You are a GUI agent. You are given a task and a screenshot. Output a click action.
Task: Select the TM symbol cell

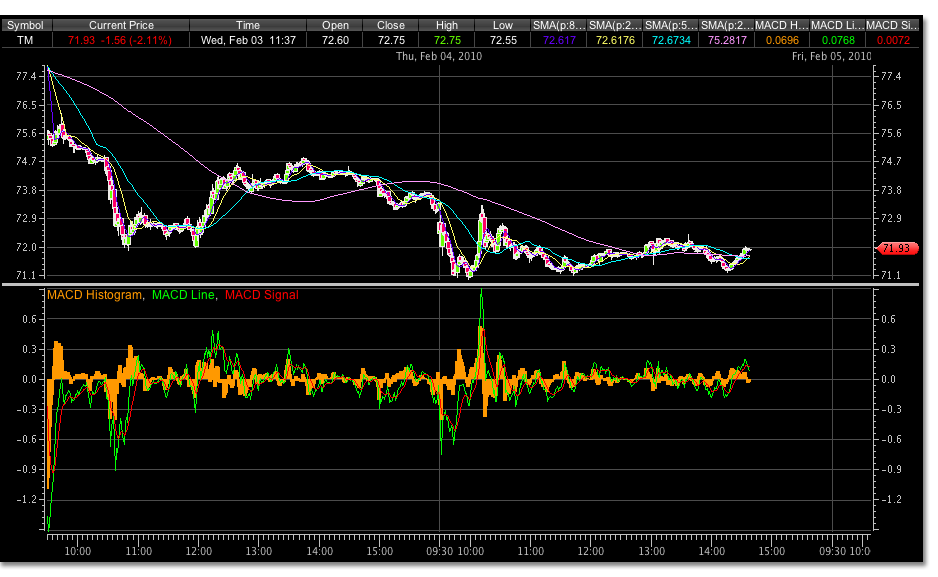pos(24,40)
